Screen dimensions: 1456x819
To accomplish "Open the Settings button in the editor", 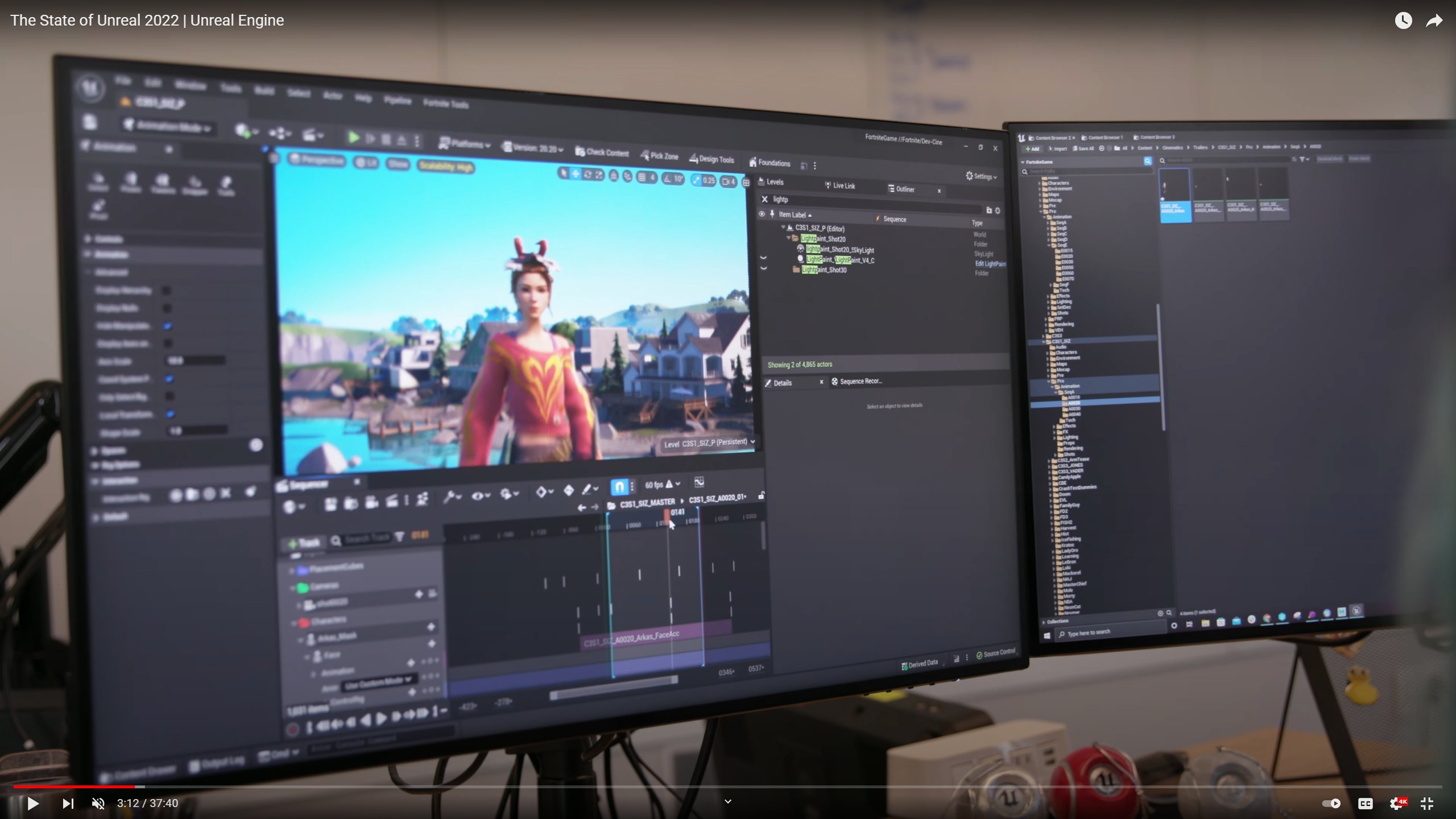I will pos(982,176).
